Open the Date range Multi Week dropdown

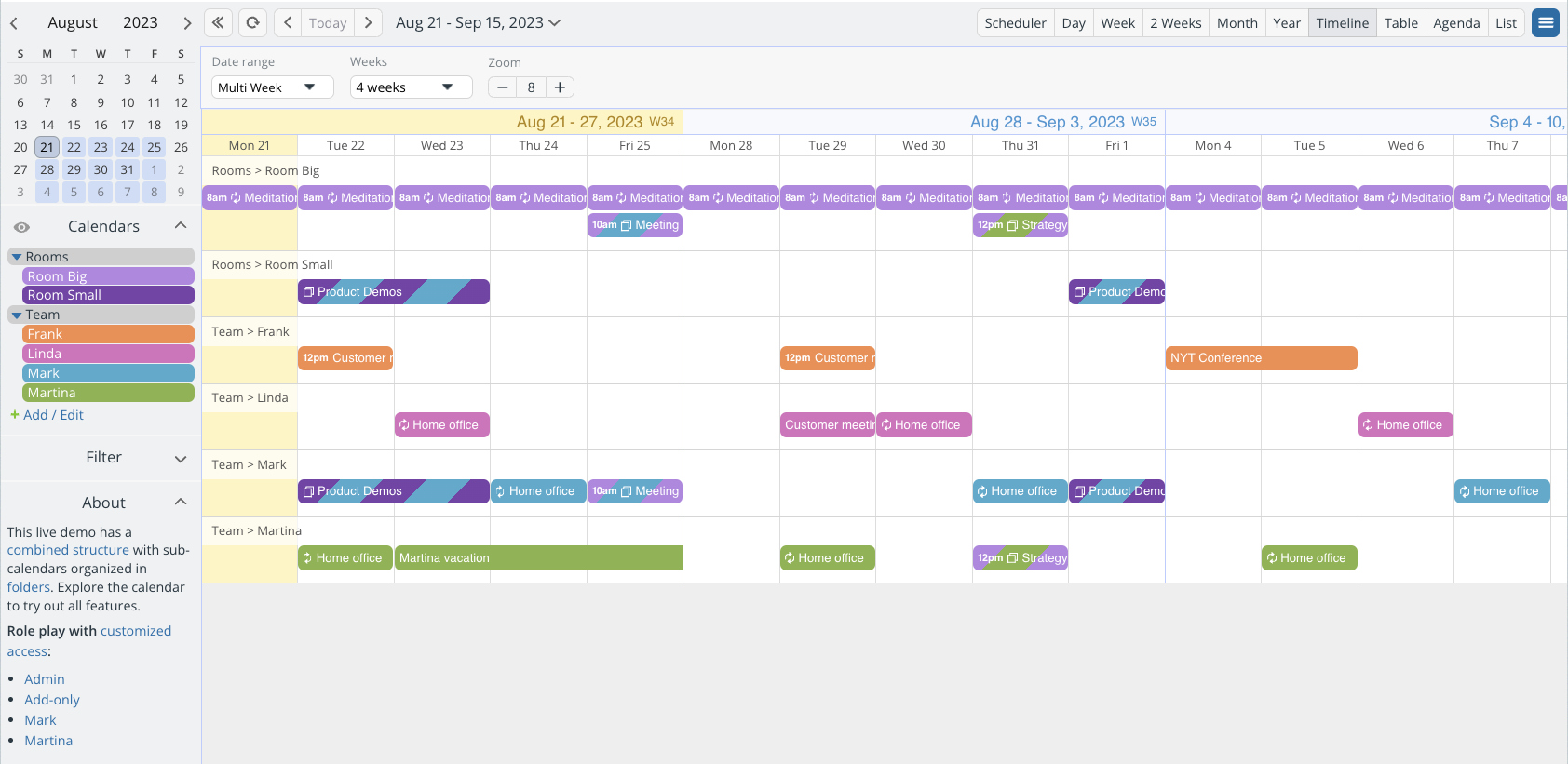click(272, 87)
